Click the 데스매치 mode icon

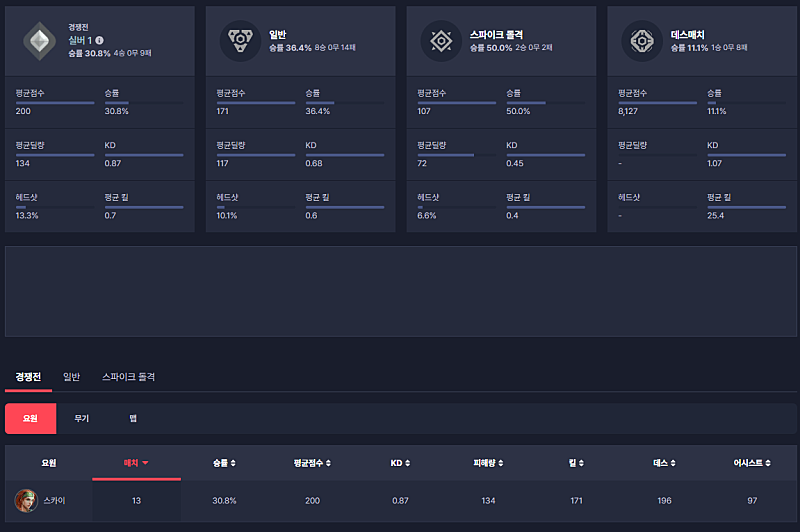click(x=642, y=41)
